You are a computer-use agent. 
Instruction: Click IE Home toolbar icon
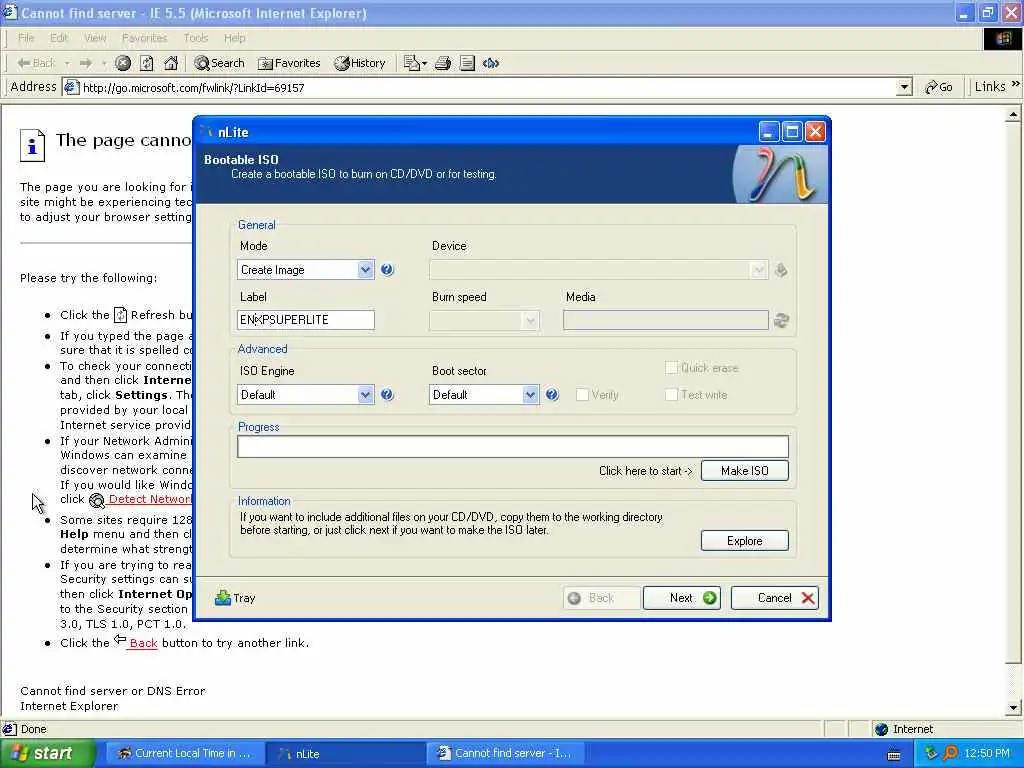click(x=171, y=63)
